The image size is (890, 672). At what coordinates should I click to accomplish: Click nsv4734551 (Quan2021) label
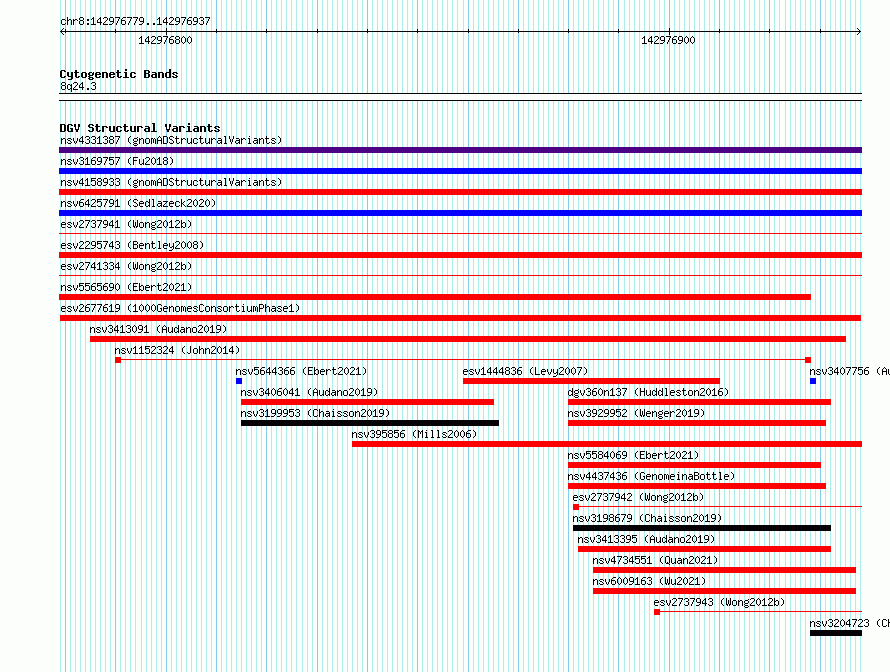pyautogui.click(x=656, y=560)
